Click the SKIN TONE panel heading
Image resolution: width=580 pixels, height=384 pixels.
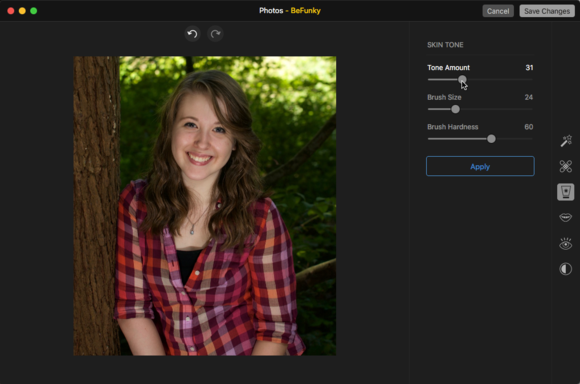(445, 45)
